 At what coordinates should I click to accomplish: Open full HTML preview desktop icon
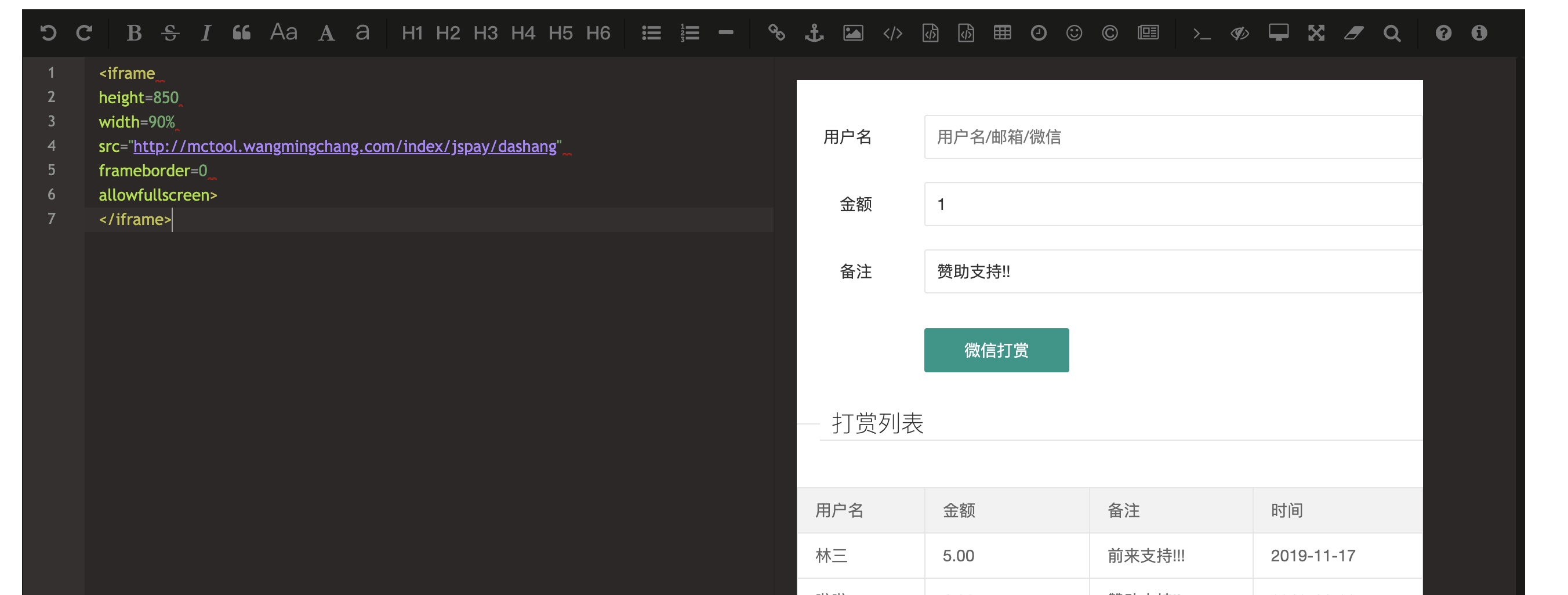point(1278,33)
